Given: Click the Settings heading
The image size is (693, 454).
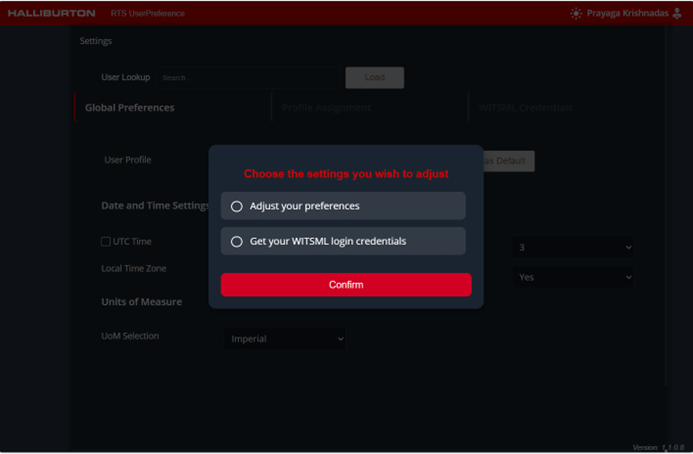Looking at the screenshot, I should [96, 41].
